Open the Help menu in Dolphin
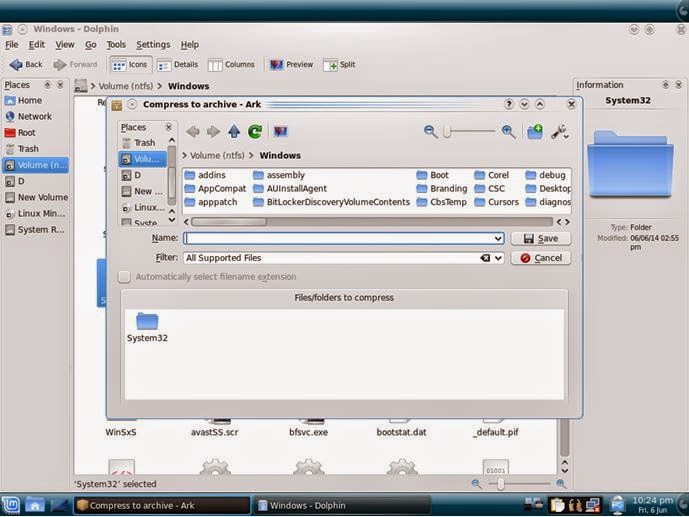This screenshot has width=689, height=517. pos(189,45)
